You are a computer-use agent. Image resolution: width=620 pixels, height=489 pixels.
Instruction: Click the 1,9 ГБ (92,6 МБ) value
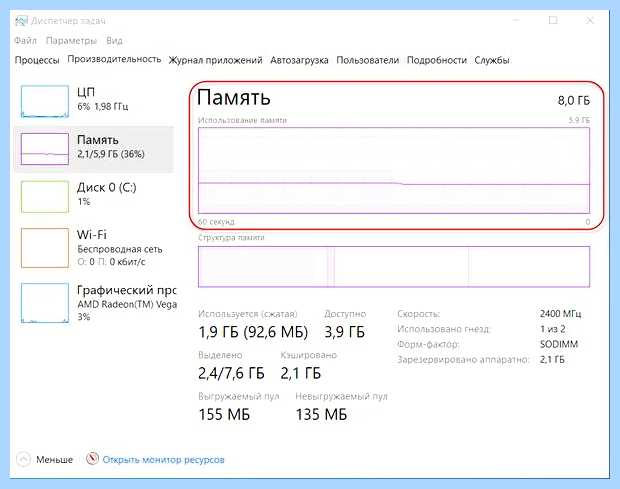click(x=253, y=332)
